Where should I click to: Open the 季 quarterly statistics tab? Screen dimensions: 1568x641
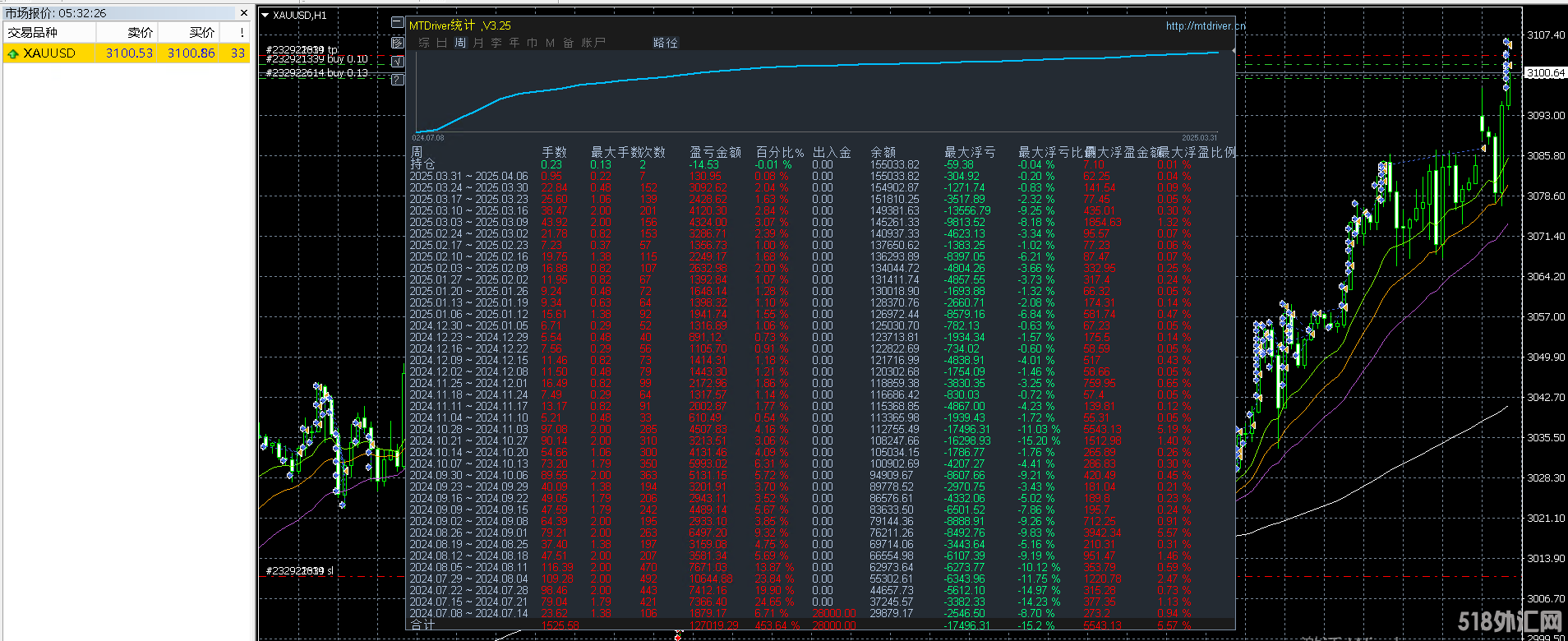coord(496,43)
